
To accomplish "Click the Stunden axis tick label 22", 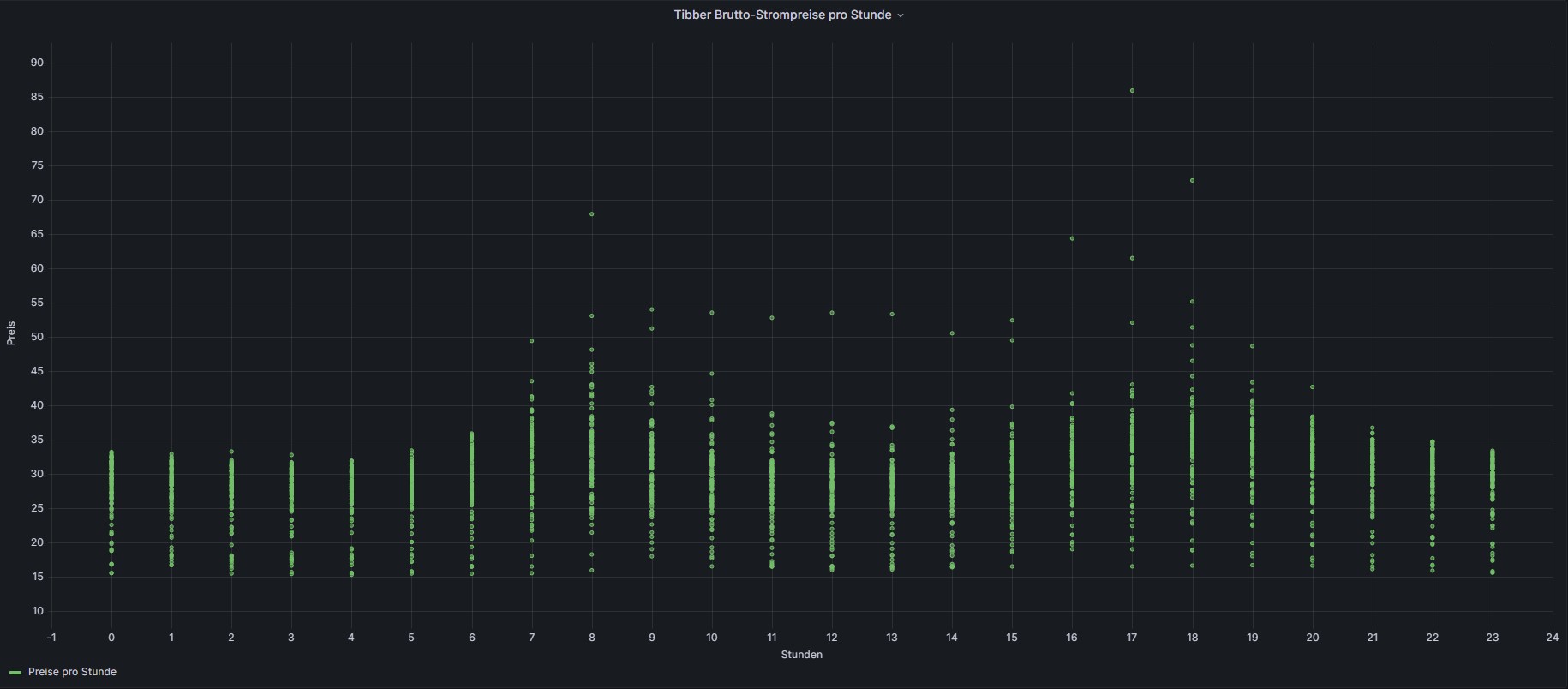I will point(1433,638).
